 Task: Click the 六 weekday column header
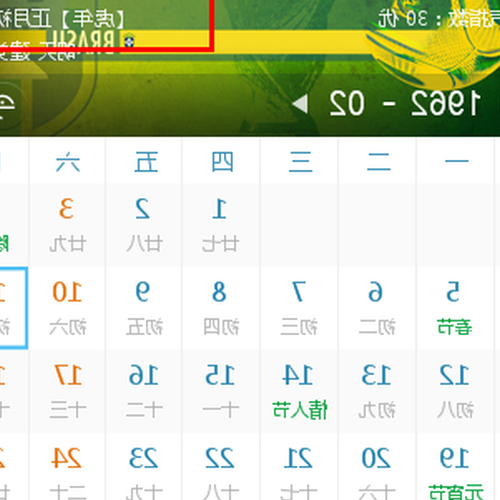point(68,161)
